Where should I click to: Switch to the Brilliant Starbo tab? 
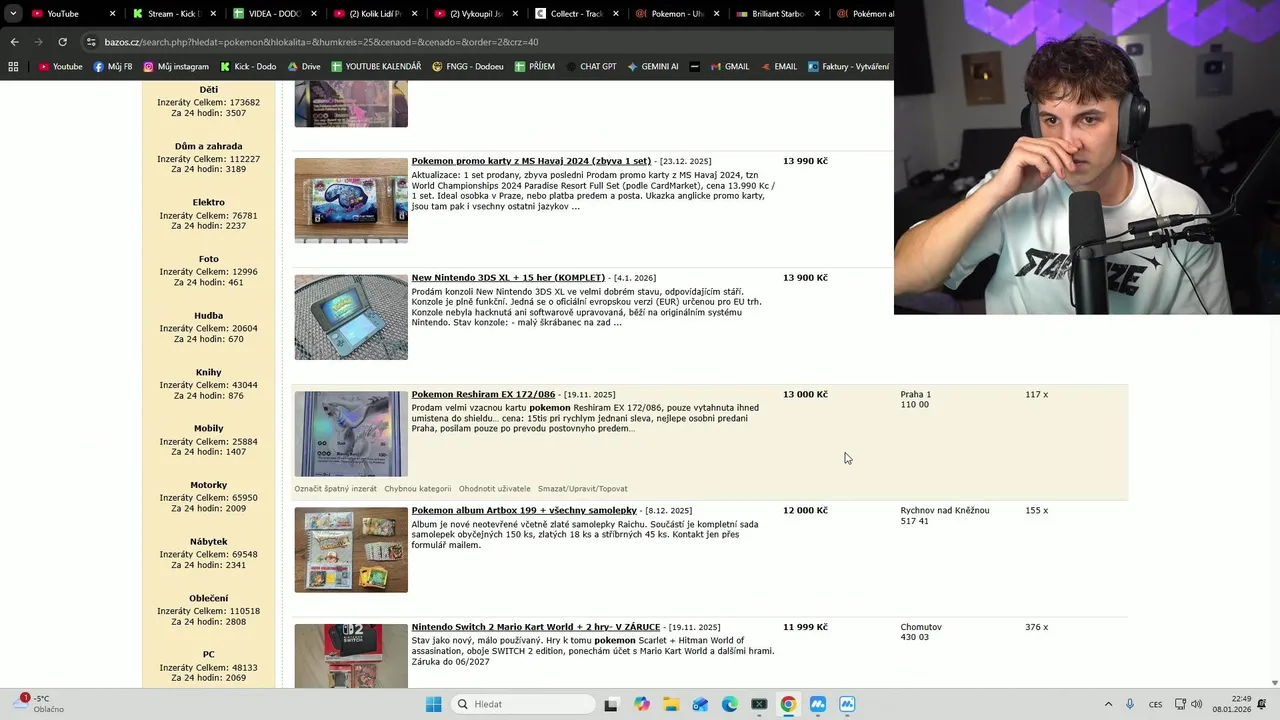[777, 14]
